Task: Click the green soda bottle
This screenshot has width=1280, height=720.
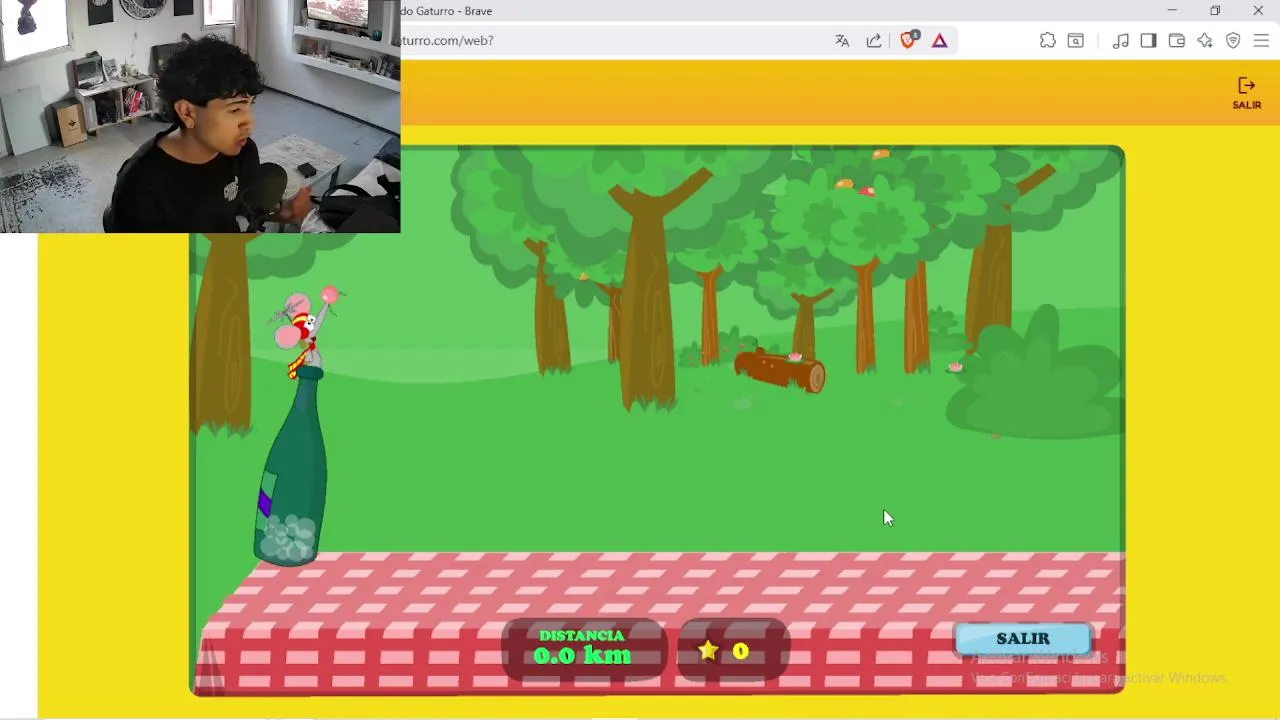Action: 292,468
